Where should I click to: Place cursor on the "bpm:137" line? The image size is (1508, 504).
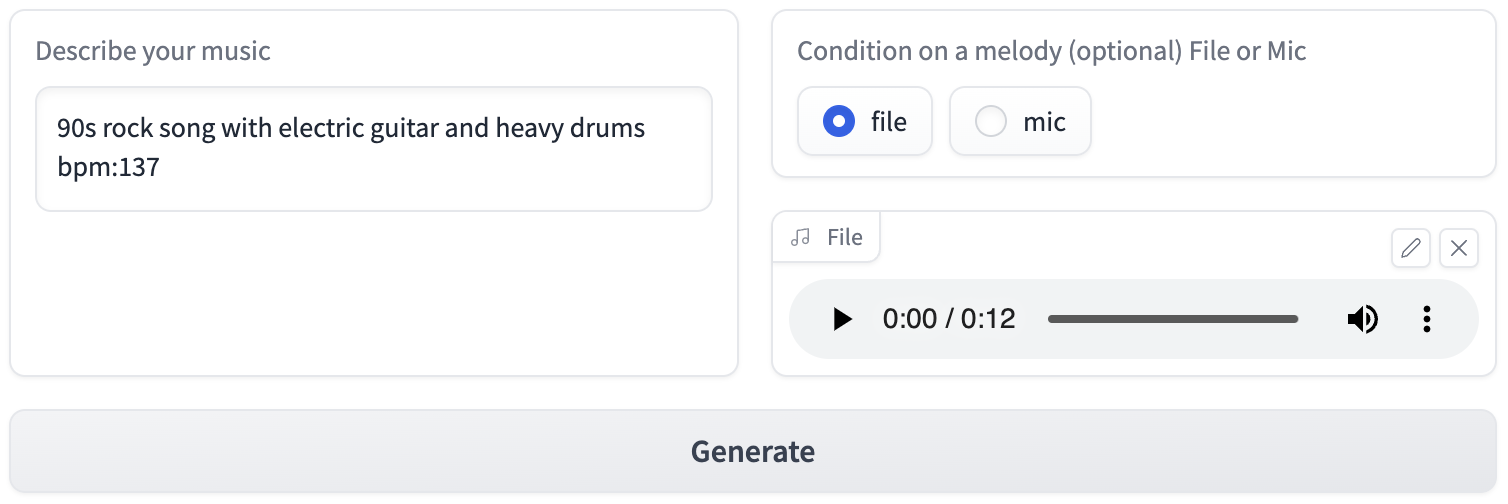pos(109,168)
